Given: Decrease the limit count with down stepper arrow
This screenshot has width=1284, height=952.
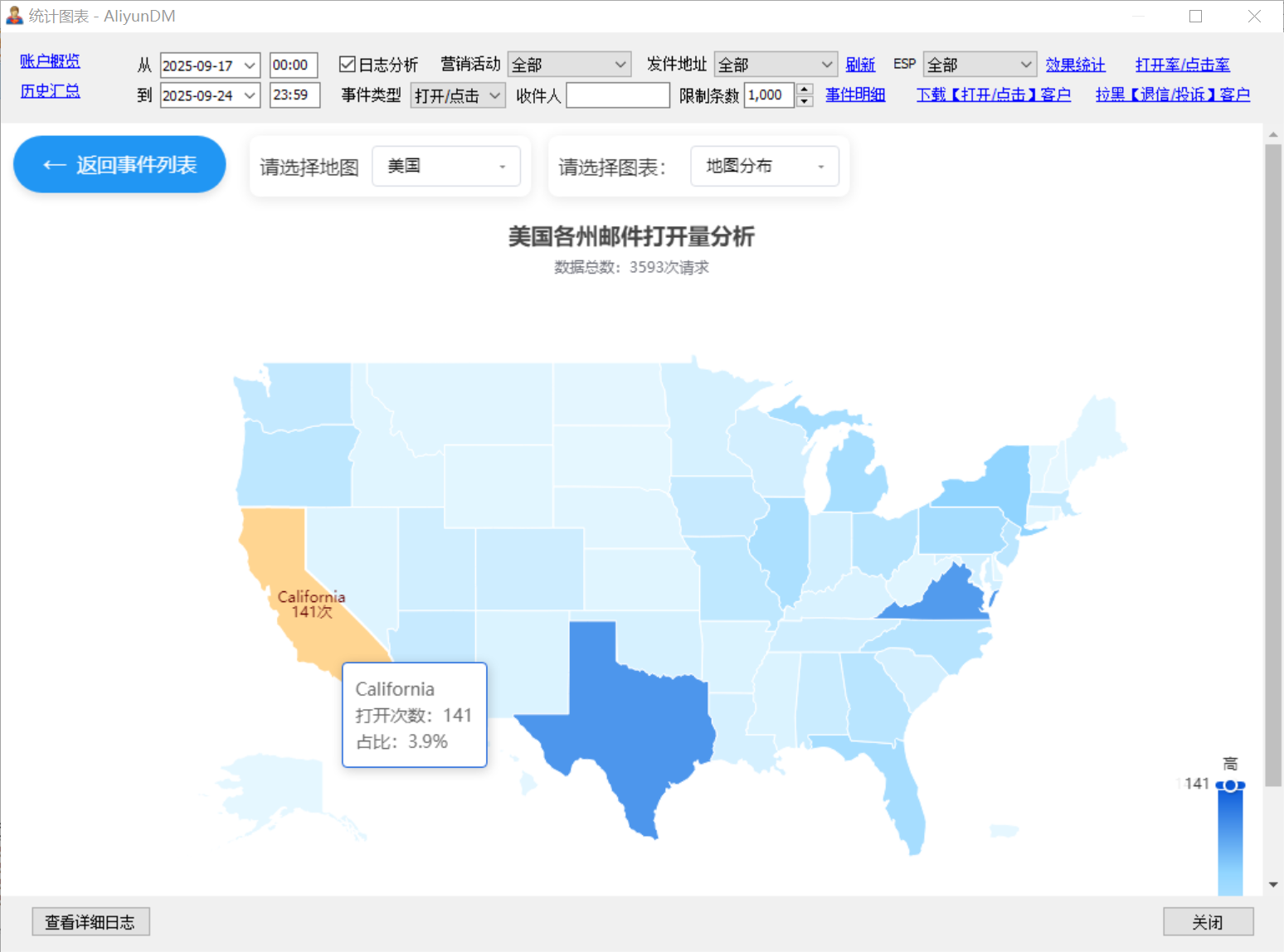Looking at the screenshot, I should coord(804,101).
